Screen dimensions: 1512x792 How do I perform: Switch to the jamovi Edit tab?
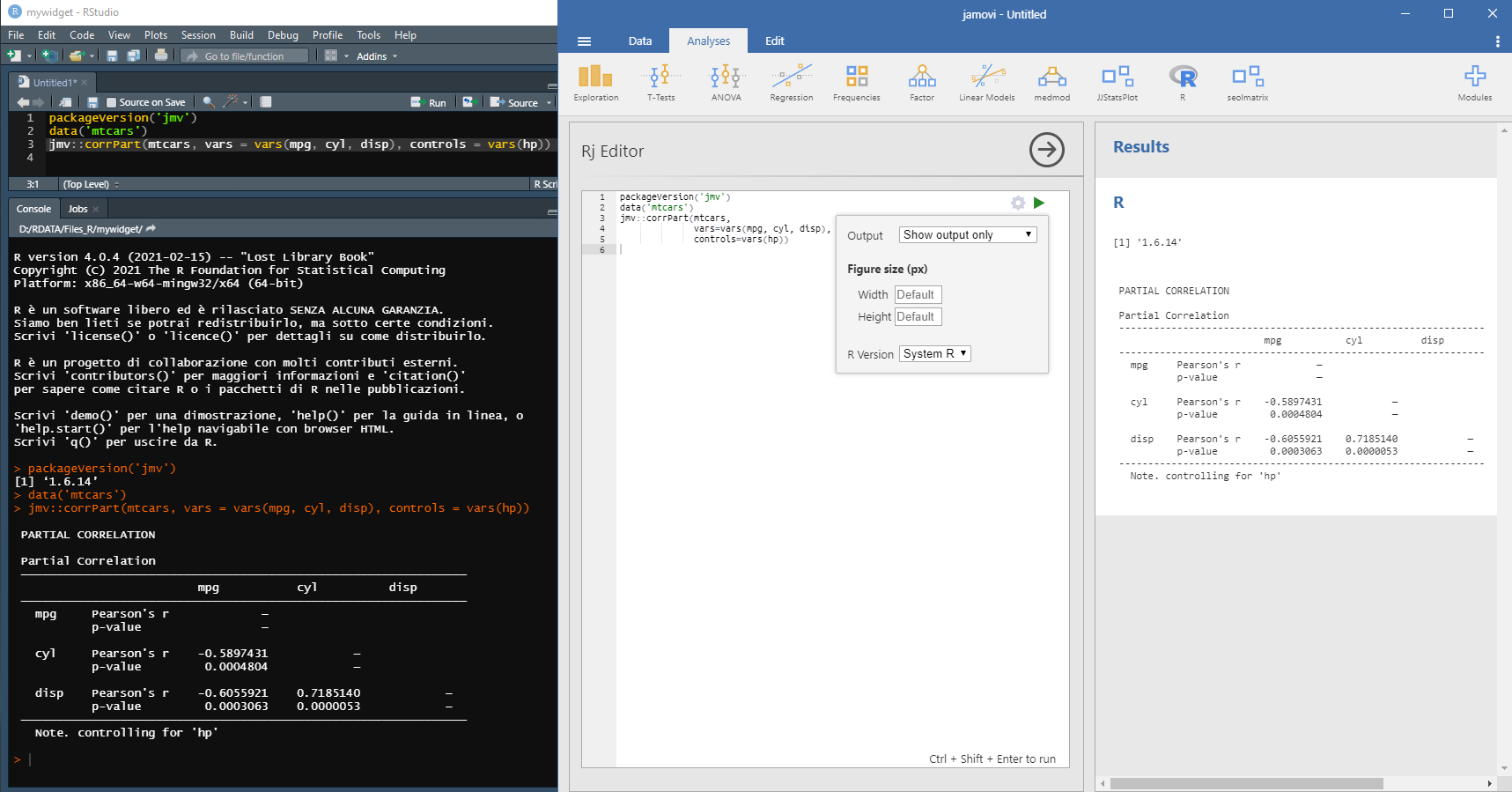[775, 41]
